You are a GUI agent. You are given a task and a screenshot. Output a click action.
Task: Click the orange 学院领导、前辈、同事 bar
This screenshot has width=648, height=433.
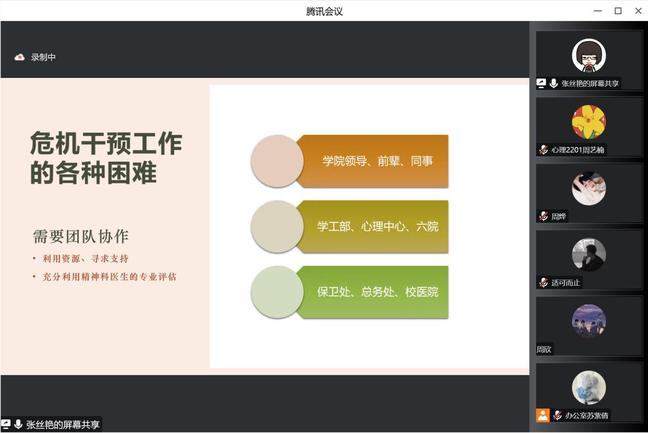pos(377,161)
